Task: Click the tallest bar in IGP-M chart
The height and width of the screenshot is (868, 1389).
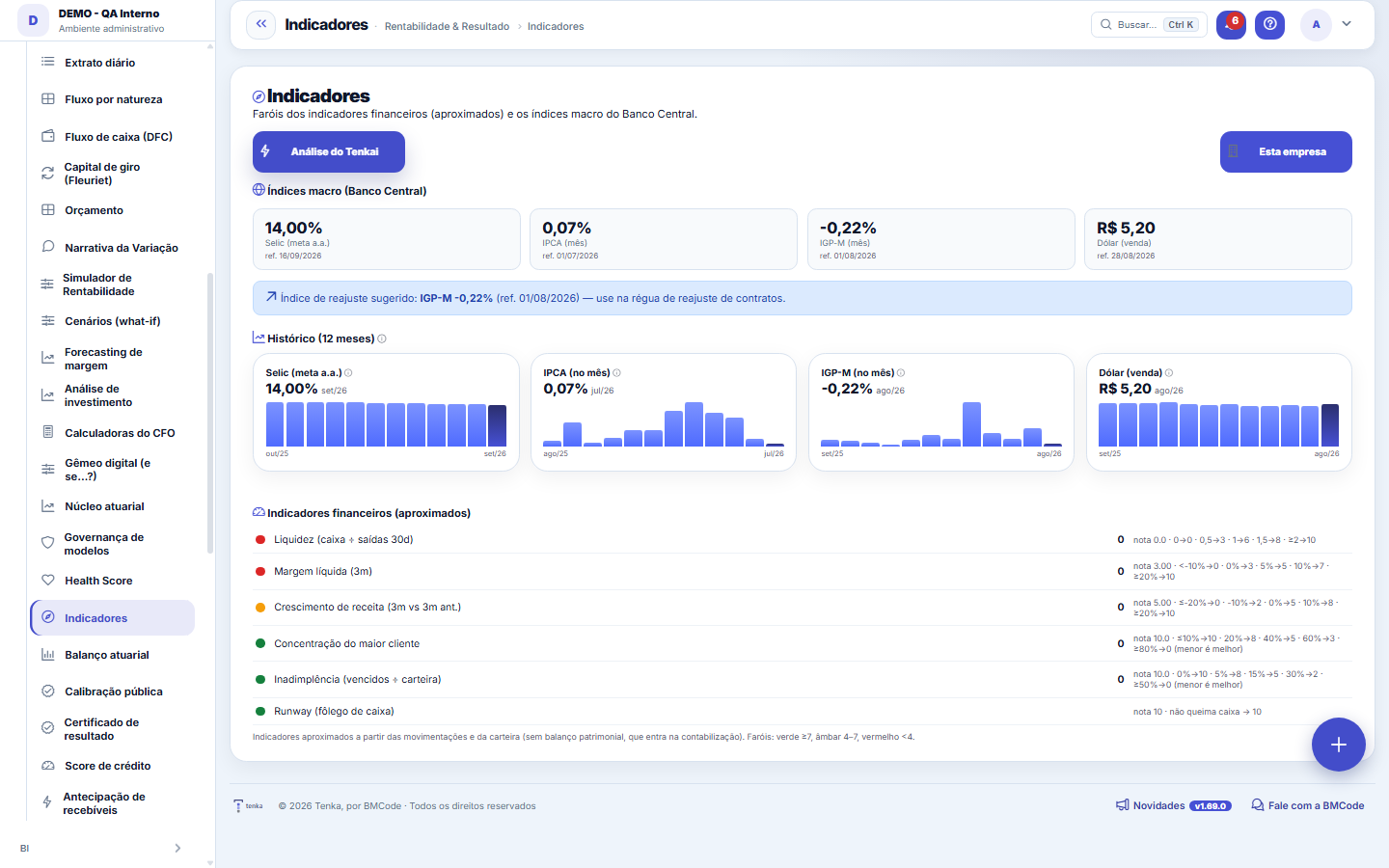Action: coord(971,424)
